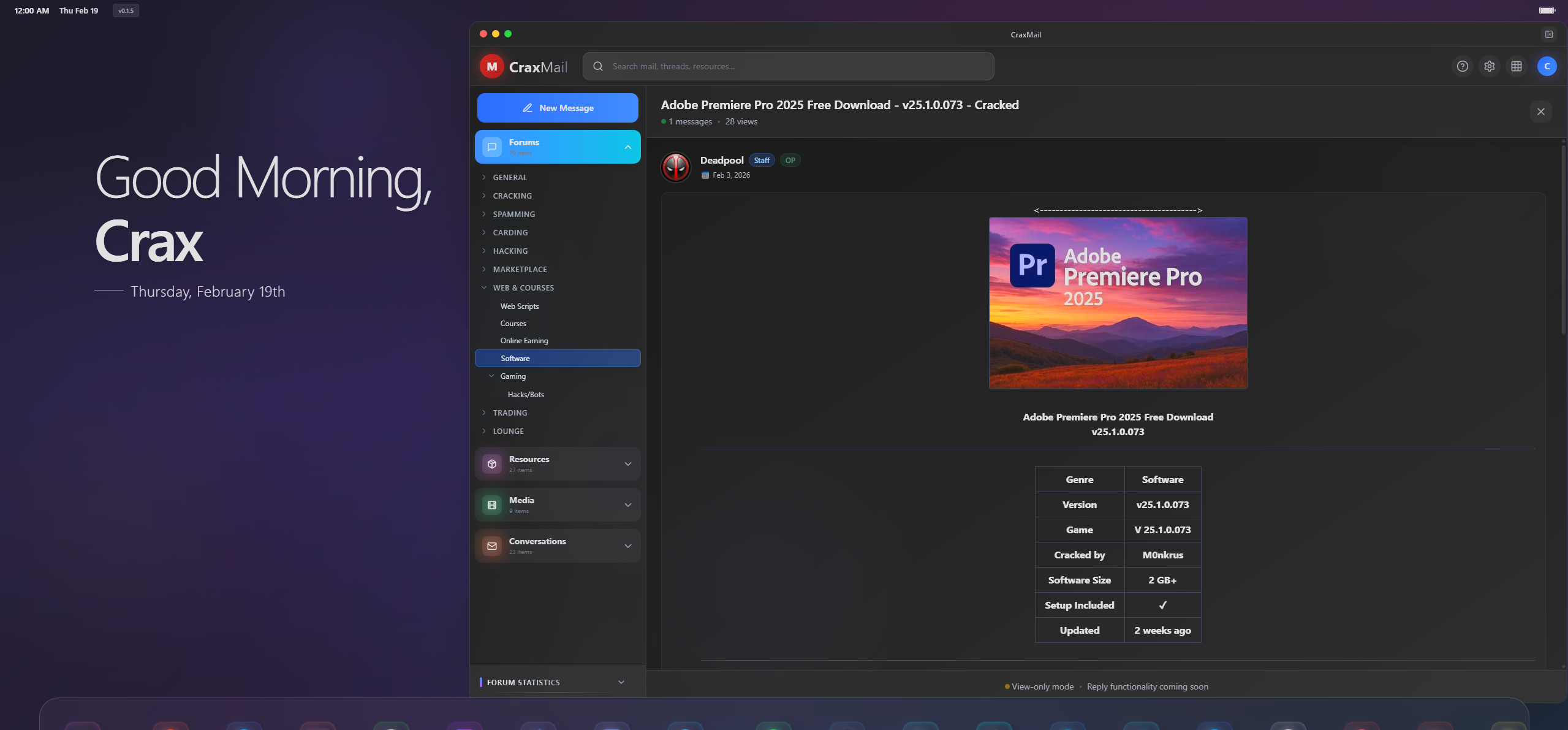1568x730 pixels.
Task: Focus the Search mail, threads, resources field
Action: (x=788, y=66)
